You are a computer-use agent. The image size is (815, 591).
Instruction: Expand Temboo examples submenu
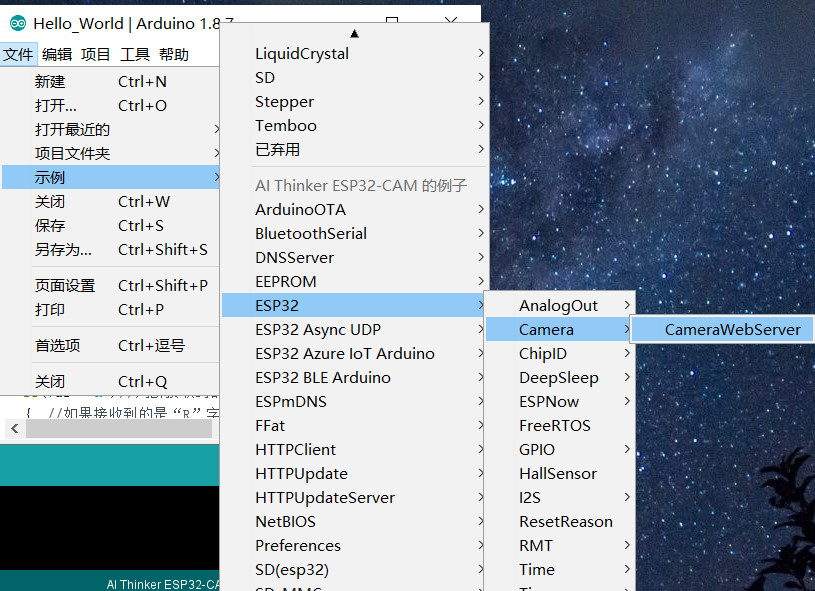click(x=354, y=125)
